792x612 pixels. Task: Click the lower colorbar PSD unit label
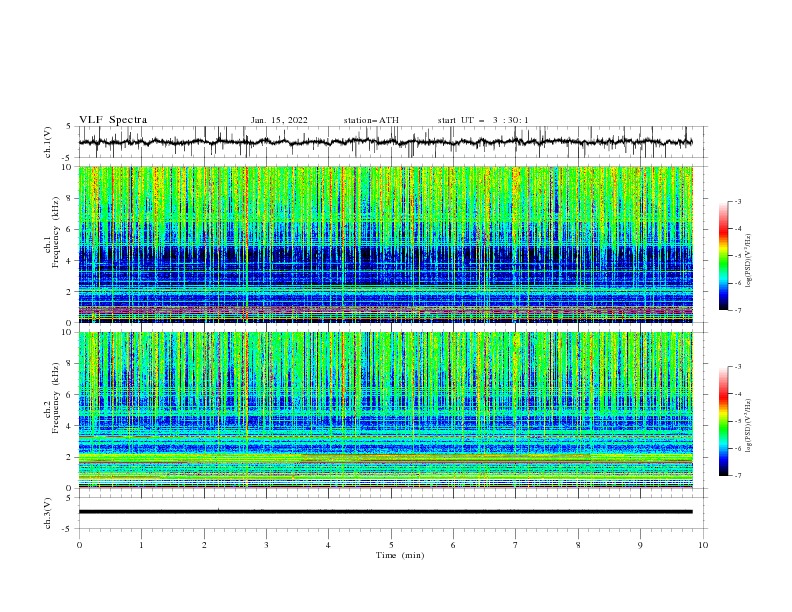click(749, 426)
